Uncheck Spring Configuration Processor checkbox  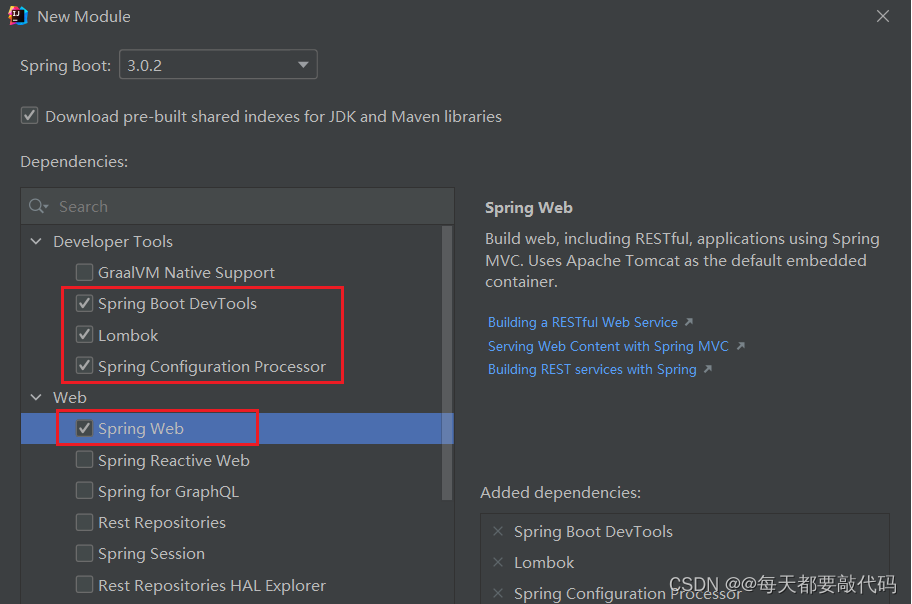pyautogui.click(x=84, y=366)
